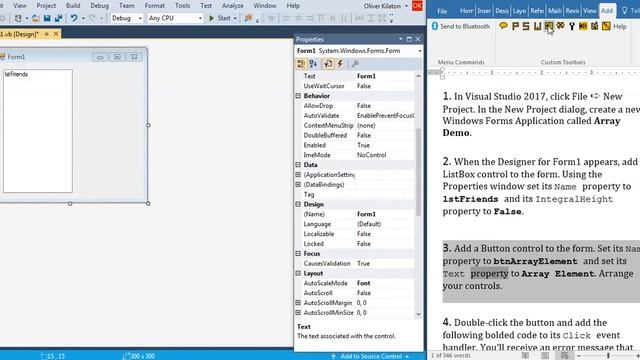
Task: Open the Properties window options dropdown arrow
Action: coord(400,39)
